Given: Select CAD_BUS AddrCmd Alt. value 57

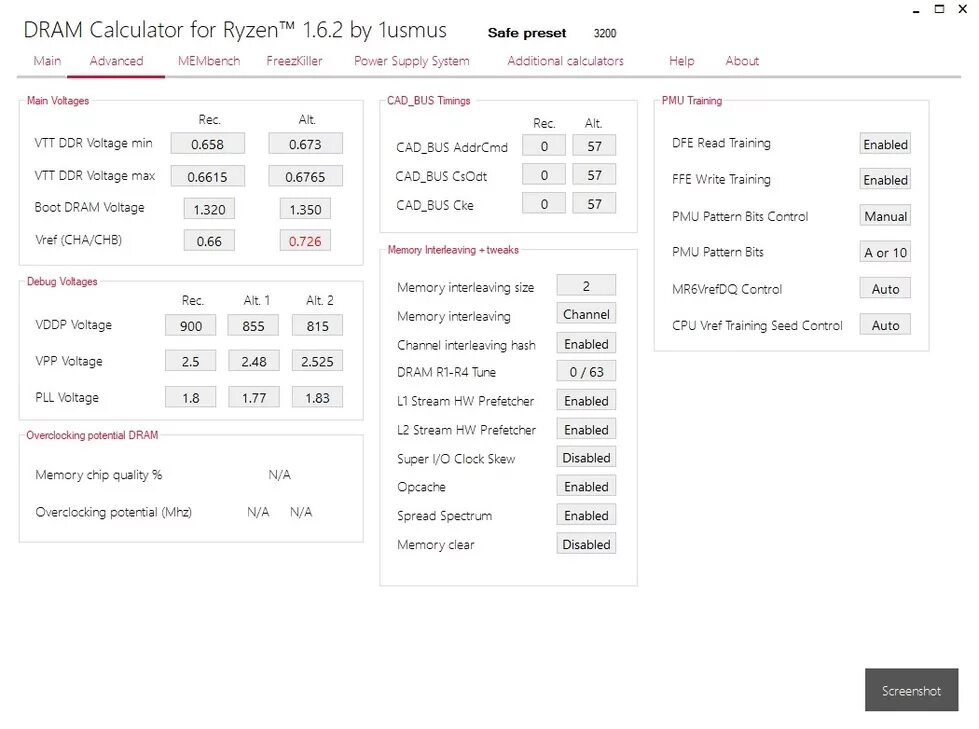Looking at the screenshot, I should tap(594, 146).
